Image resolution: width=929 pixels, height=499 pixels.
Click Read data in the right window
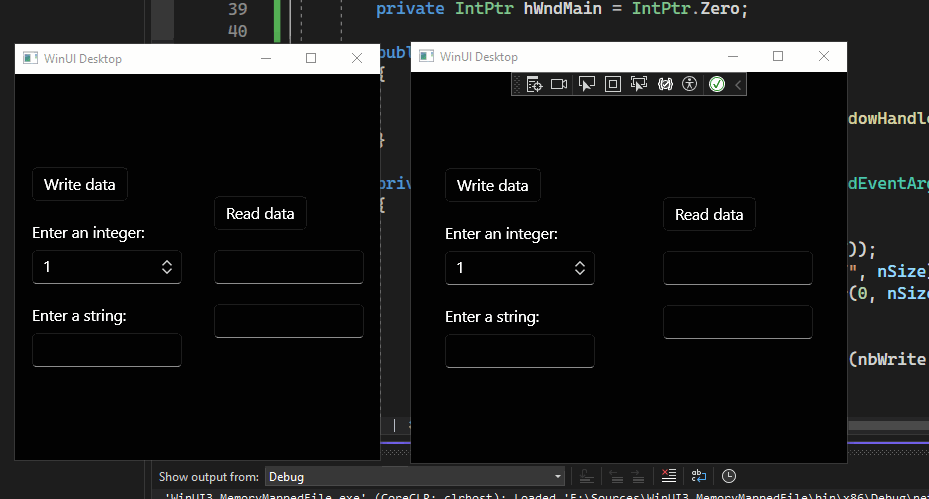coord(709,215)
